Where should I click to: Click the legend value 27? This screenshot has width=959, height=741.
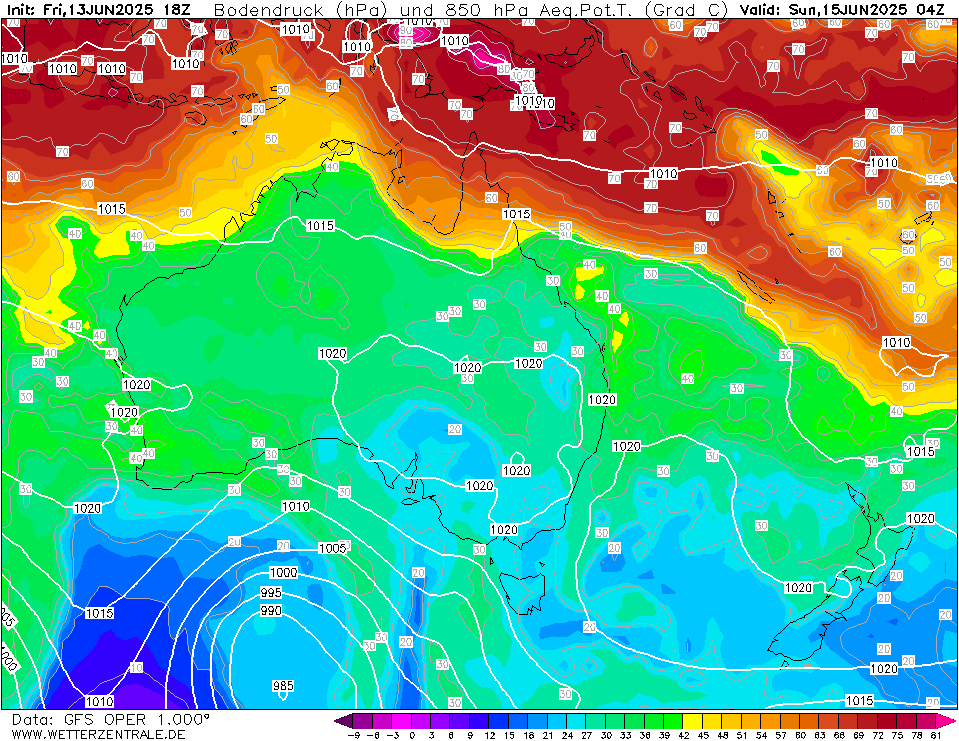(x=586, y=735)
